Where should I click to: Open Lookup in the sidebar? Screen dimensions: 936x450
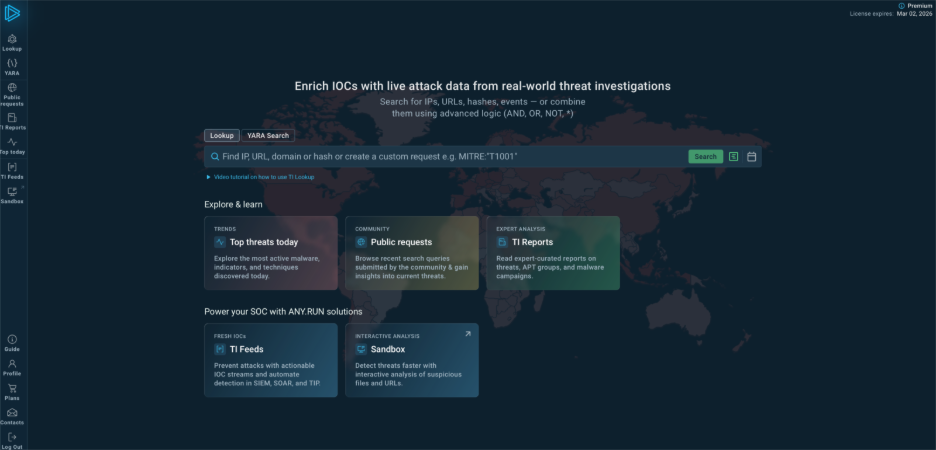pos(12,43)
